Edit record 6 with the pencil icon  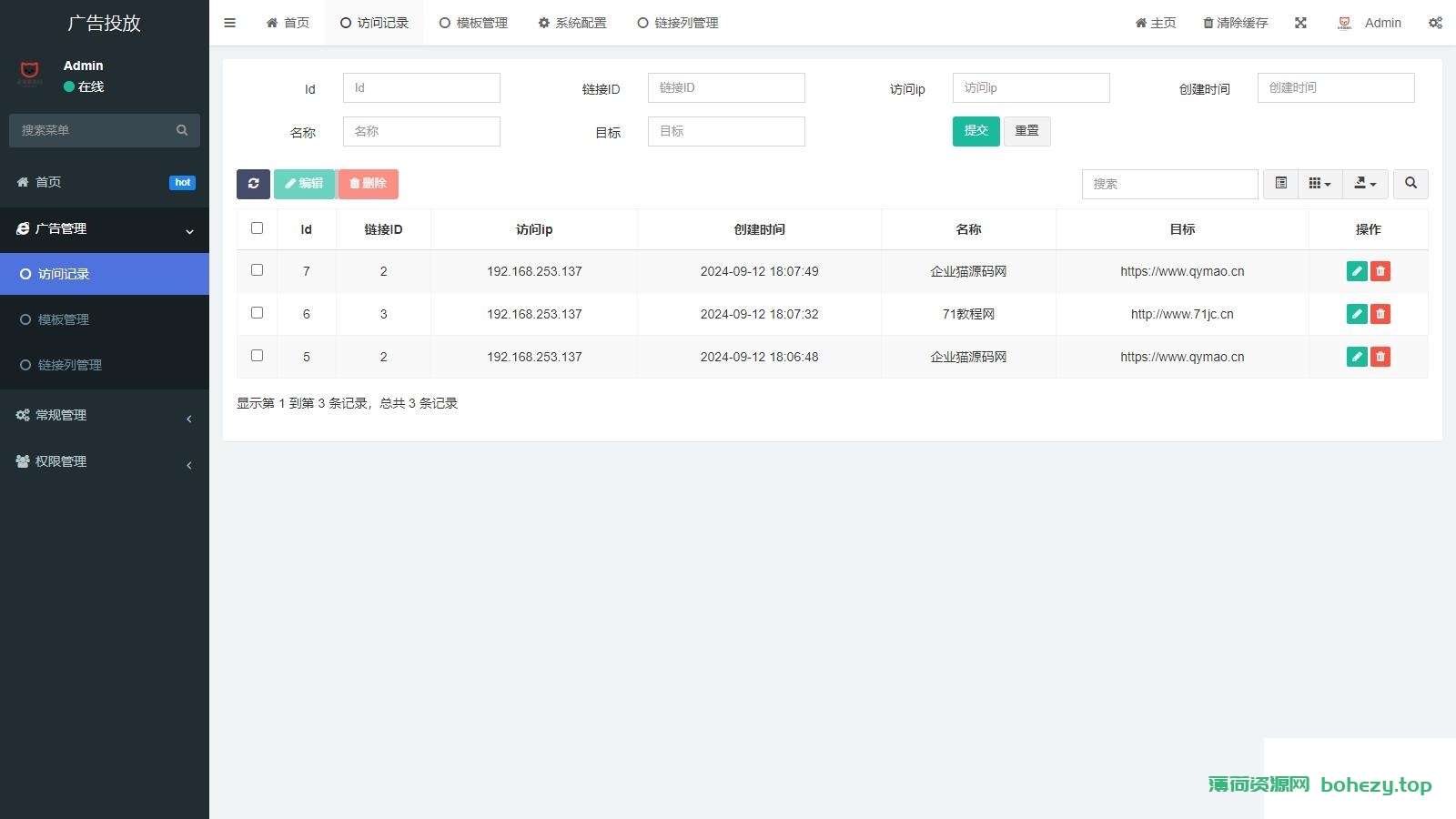pos(1357,314)
